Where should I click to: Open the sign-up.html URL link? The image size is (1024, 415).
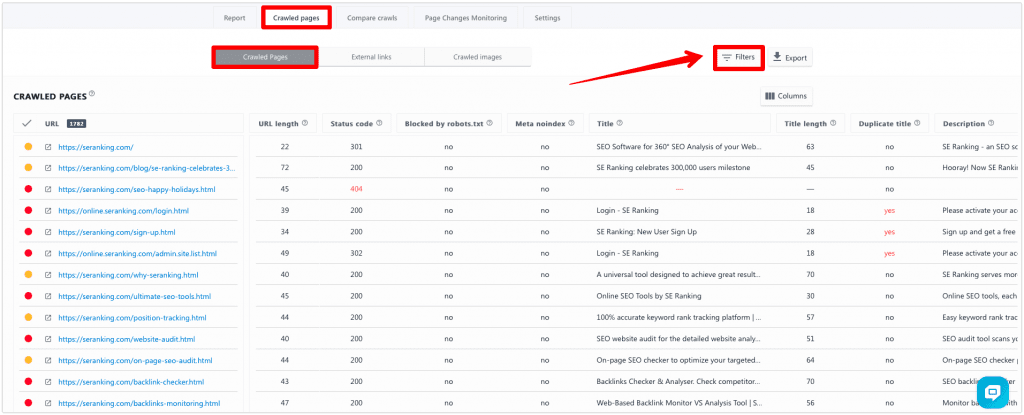117,232
